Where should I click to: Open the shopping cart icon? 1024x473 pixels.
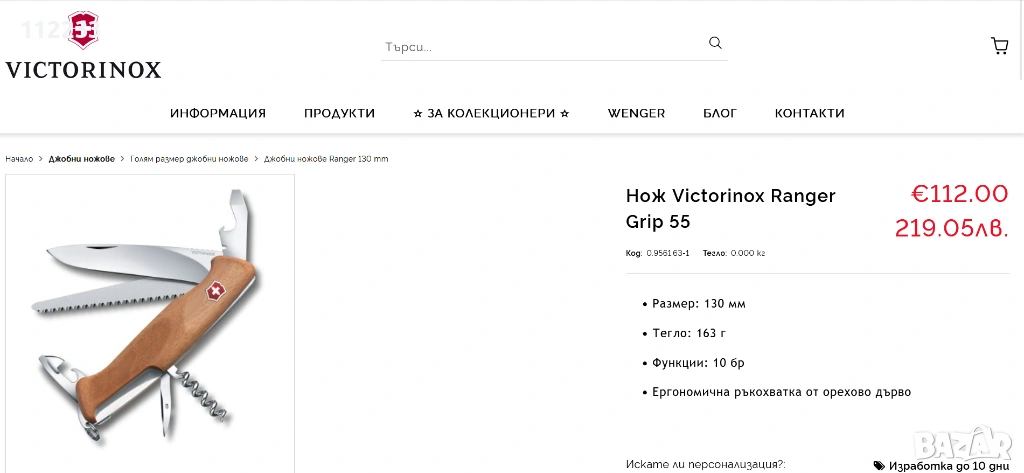point(999,46)
